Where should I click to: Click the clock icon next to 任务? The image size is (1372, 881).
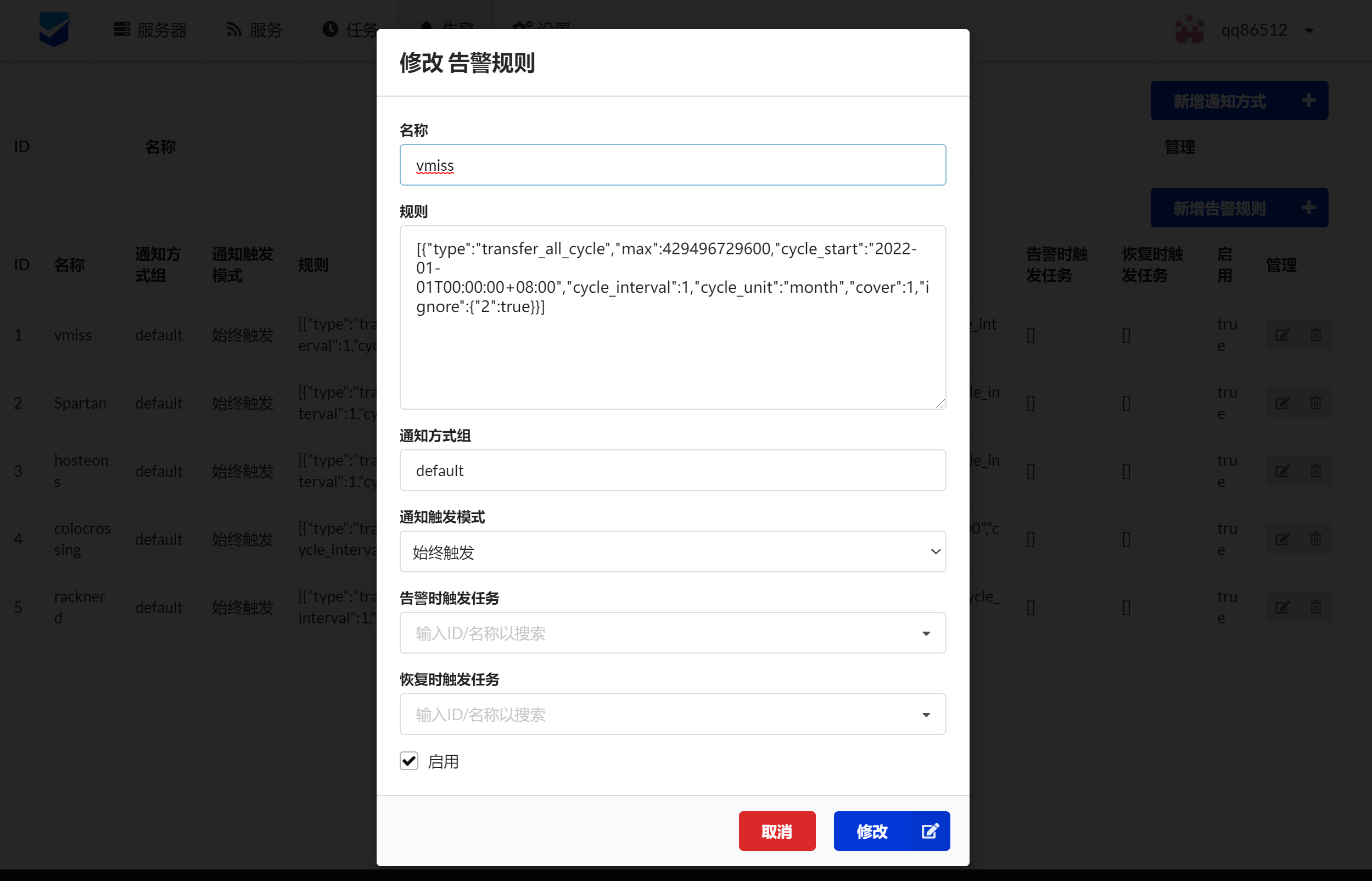point(329,30)
